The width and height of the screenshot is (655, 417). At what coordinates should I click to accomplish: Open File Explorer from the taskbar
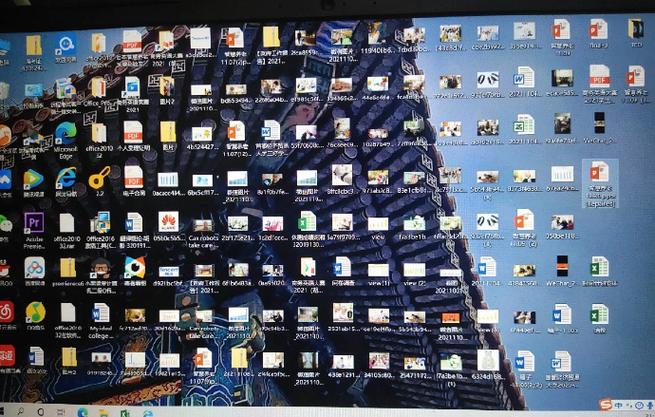pyautogui.click(x=104, y=413)
